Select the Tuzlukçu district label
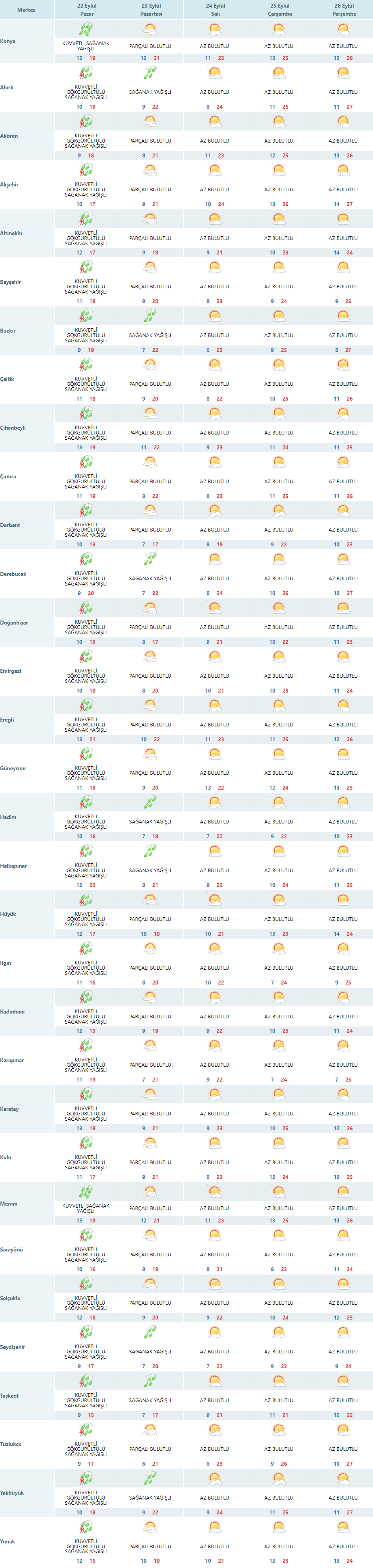 point(11,1444)
